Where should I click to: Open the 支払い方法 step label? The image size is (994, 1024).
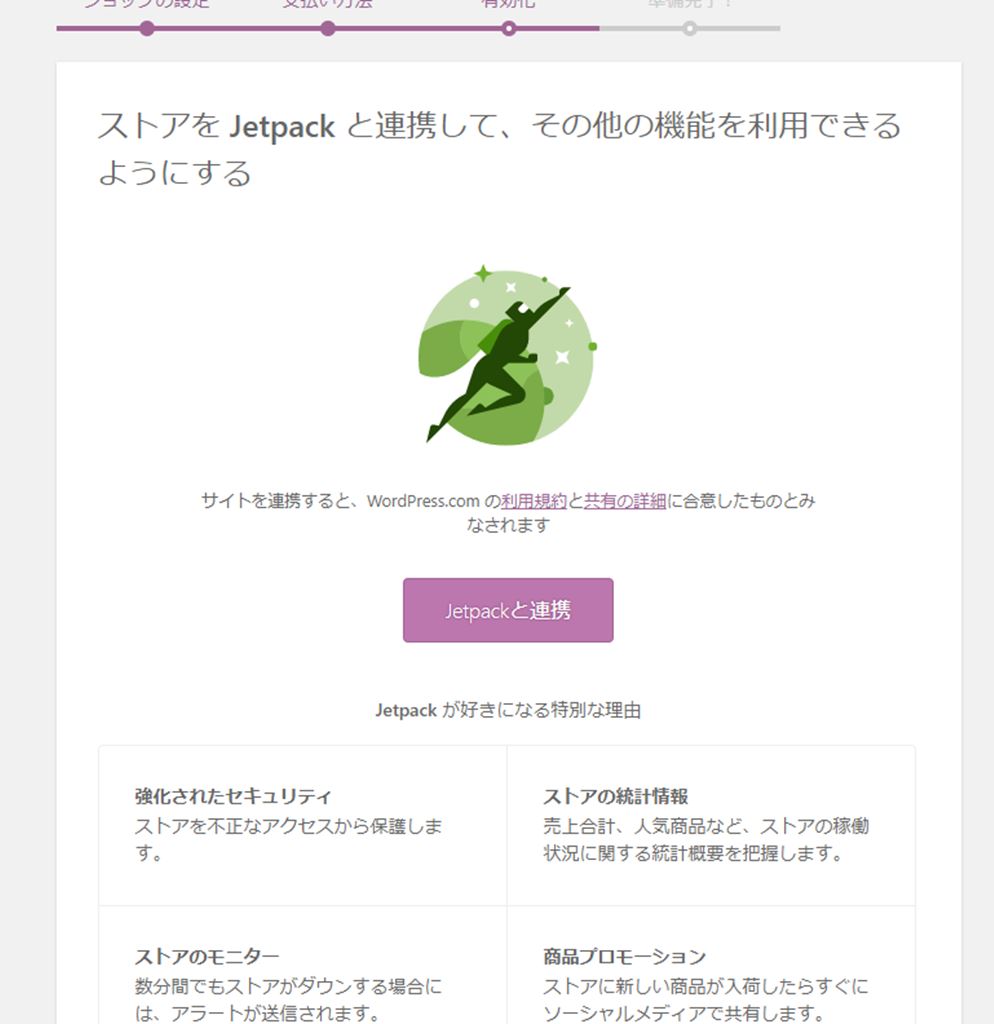[x=328, y=4]
